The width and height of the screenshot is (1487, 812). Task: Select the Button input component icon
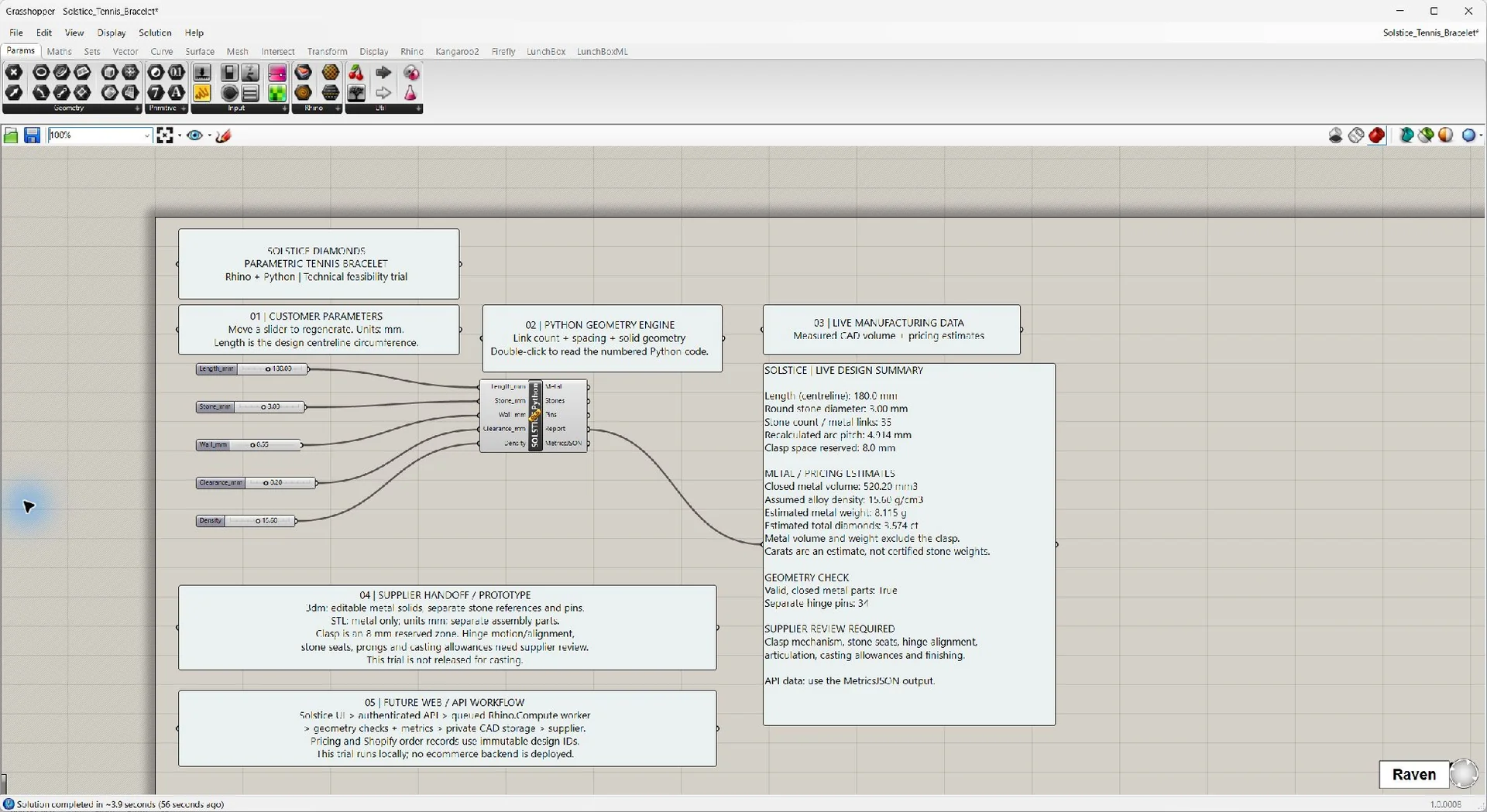tap(202, 72)
